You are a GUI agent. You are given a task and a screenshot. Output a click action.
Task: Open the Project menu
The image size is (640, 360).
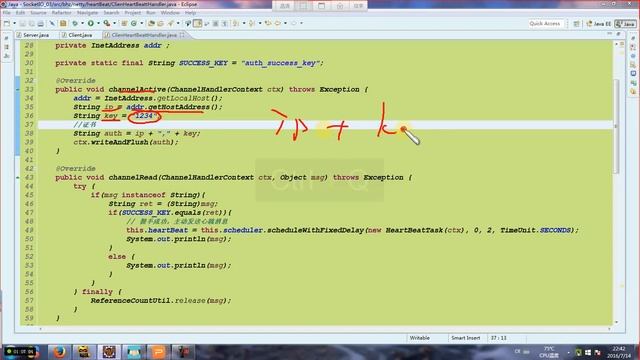pyautogui.click(x=133, y=13)
